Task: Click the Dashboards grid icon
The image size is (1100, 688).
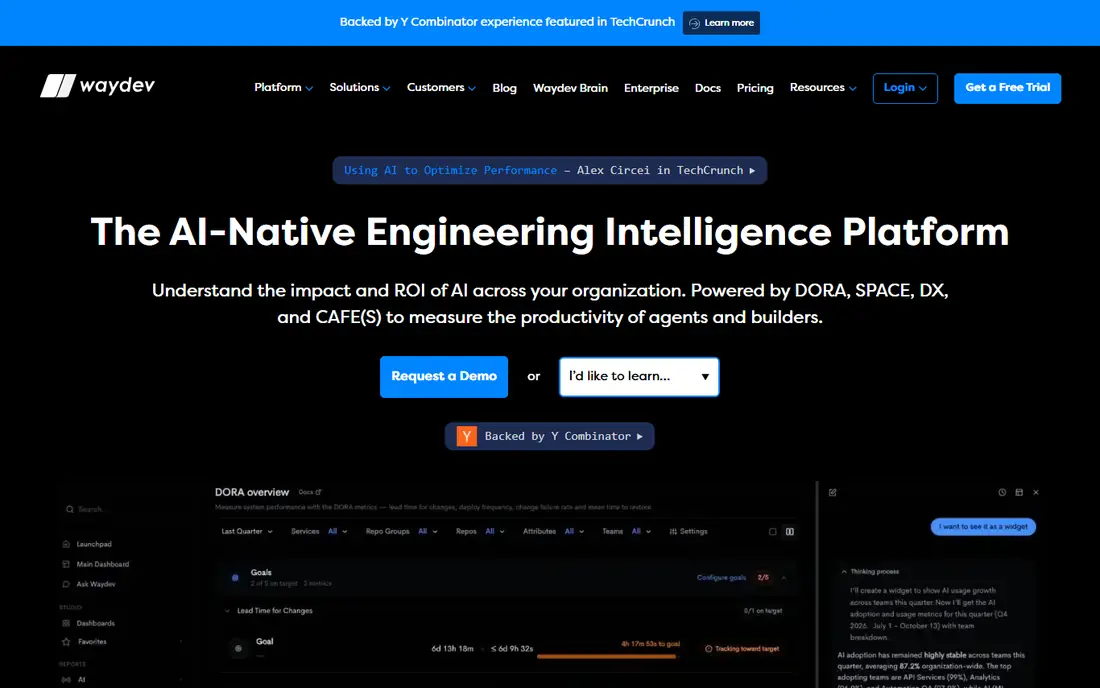Action: pyautogui.click(x=66, y=623)
